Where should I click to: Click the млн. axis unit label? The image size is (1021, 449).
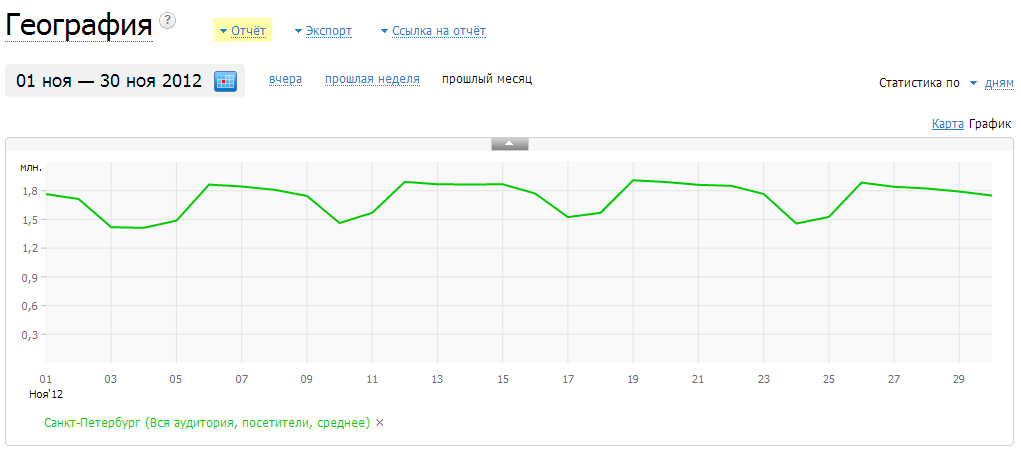(31, 167)
